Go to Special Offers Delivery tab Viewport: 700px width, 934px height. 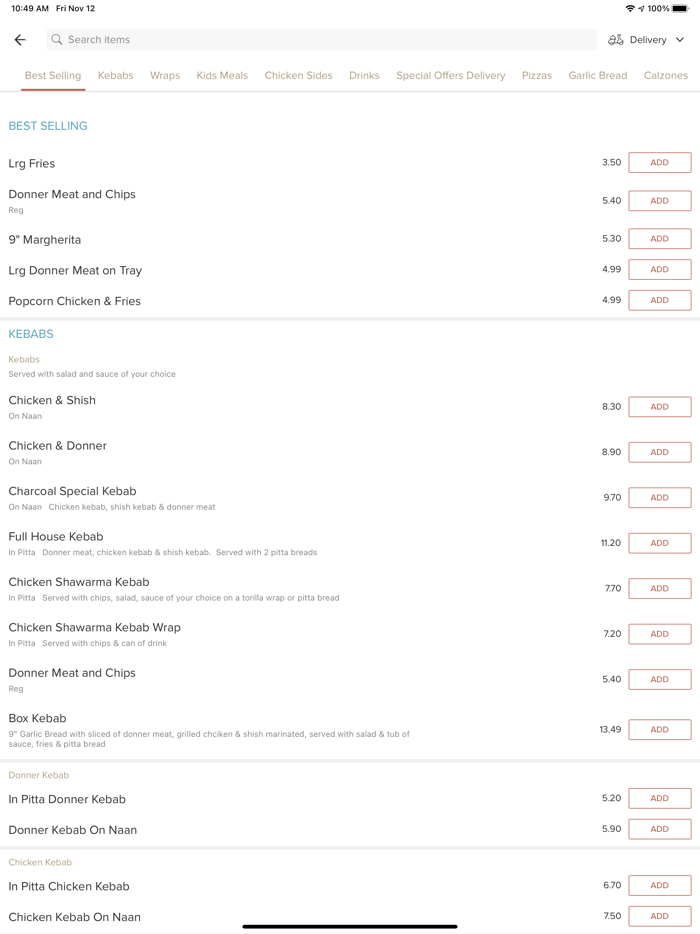(x=450, y=76)
